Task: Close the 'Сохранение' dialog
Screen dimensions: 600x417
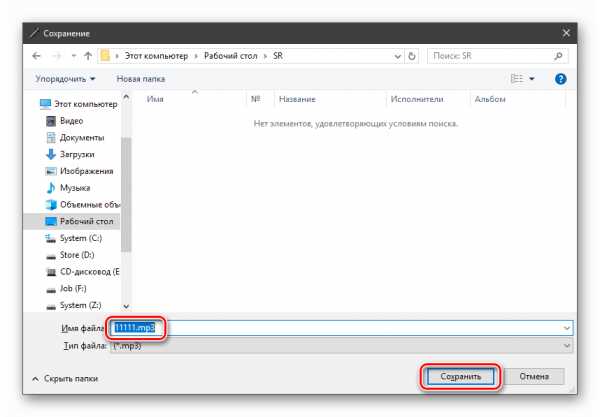Action: point(566,33)
